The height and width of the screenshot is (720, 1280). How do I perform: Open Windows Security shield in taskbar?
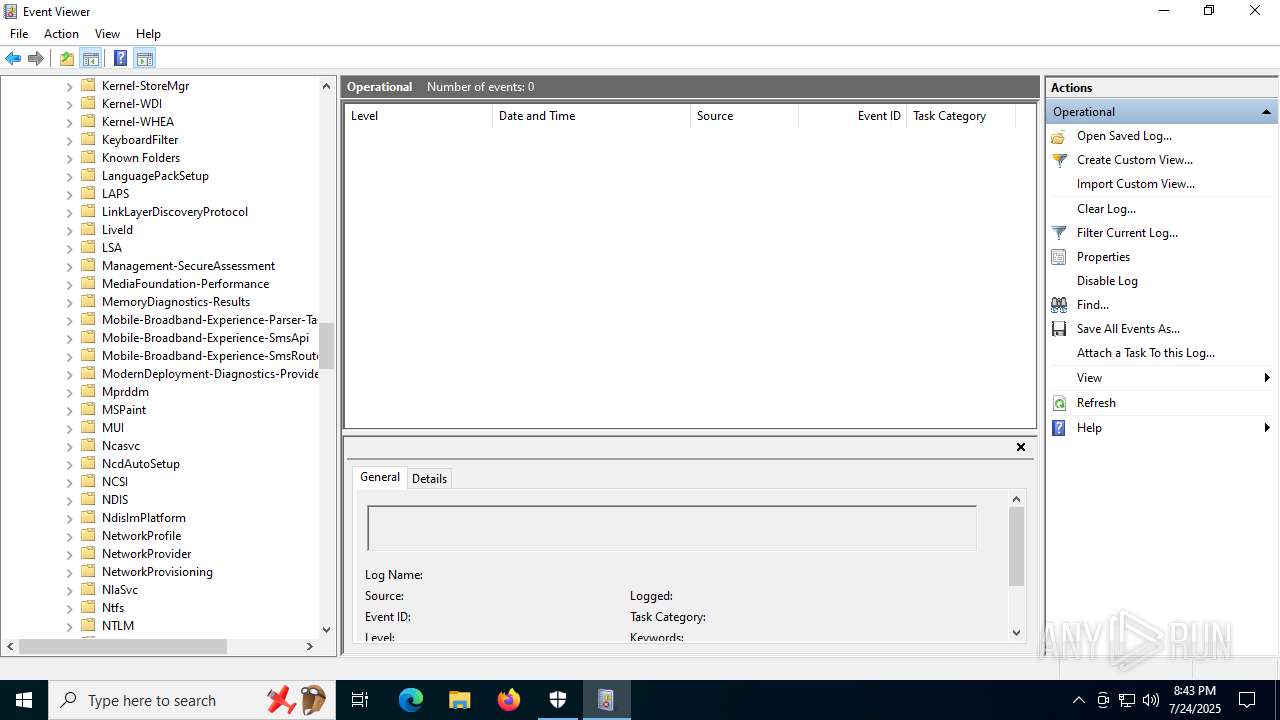pyautogui.click(x=558, y=700)
